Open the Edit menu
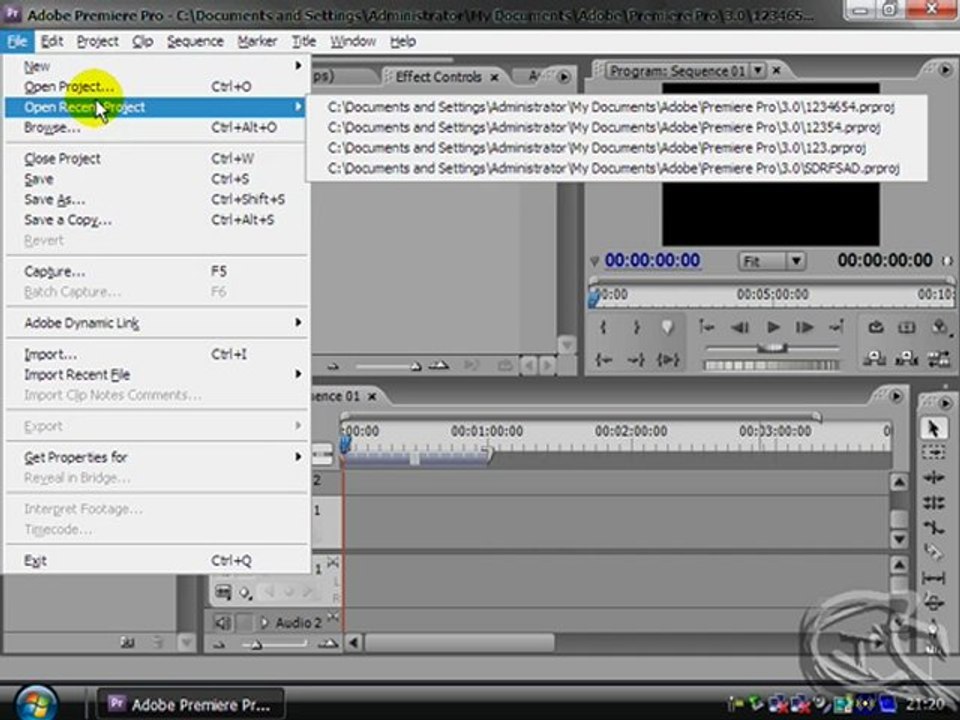960x720 pixels. 52,42
